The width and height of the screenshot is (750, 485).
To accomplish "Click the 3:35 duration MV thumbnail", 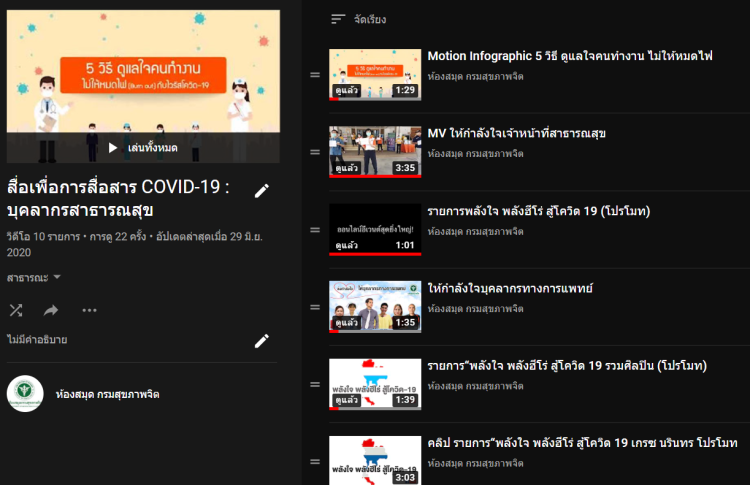I will (x=375, y=152).
